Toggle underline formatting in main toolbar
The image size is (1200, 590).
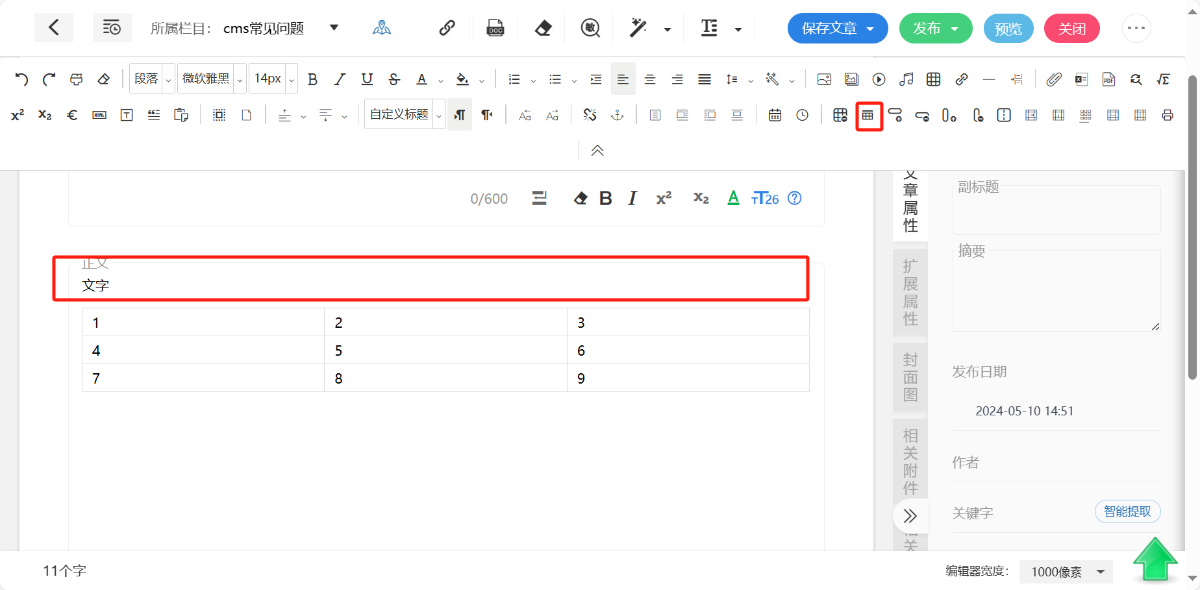pos(367,79)
